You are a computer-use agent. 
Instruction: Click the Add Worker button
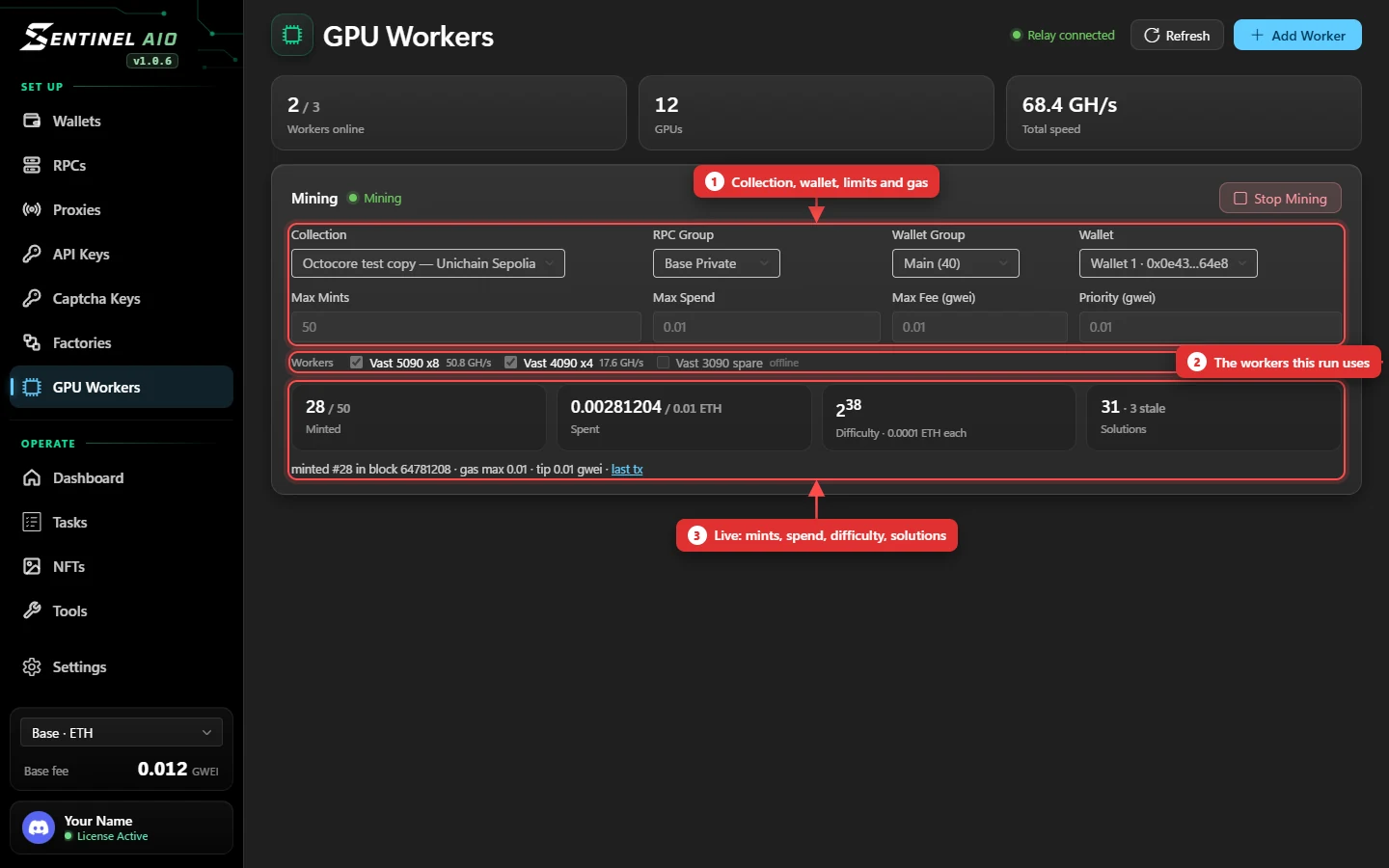(1297, 35)
